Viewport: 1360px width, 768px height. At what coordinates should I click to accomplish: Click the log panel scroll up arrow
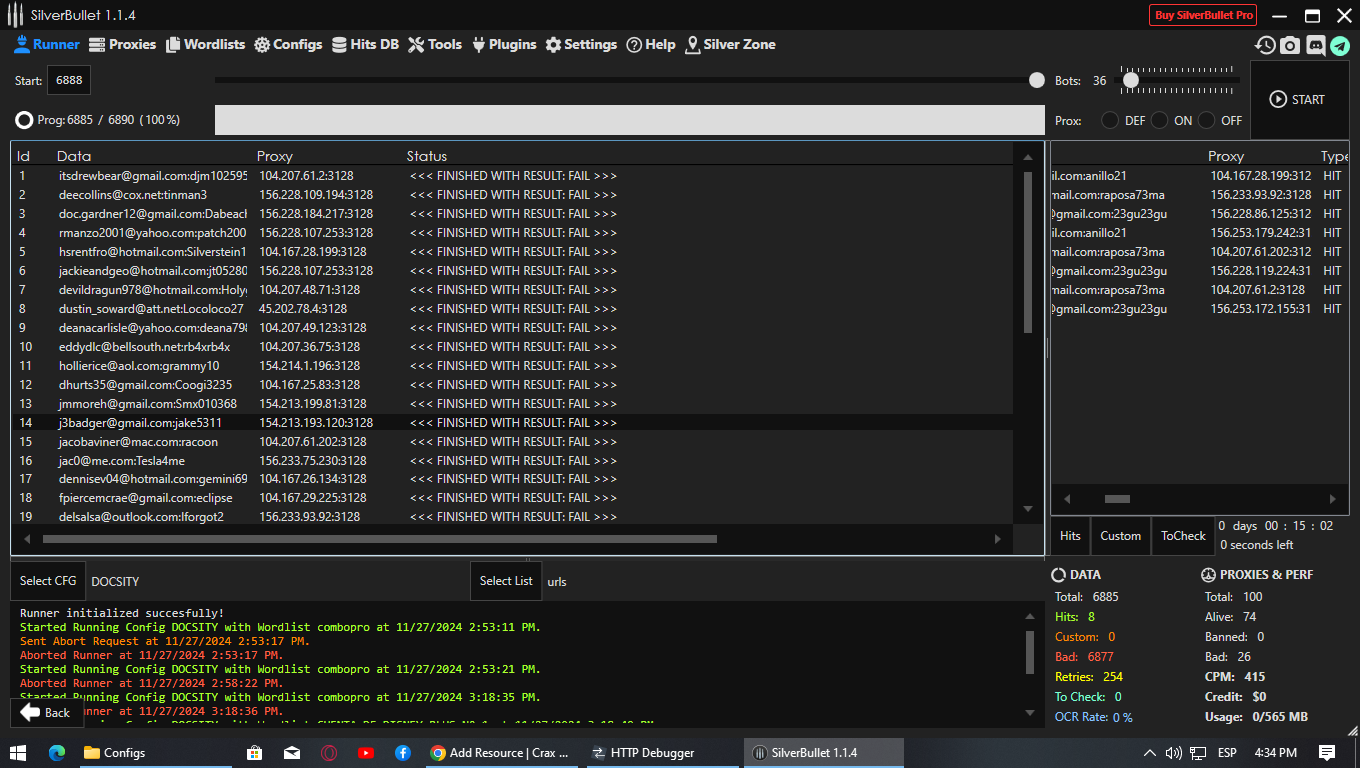(1031, 618)
